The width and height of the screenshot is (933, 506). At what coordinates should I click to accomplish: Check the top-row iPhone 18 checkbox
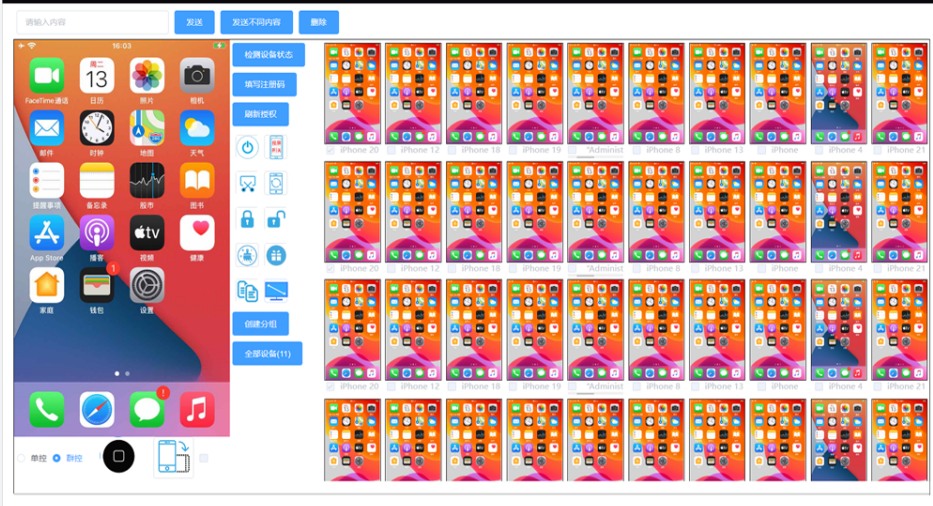[x=452, y=151]
